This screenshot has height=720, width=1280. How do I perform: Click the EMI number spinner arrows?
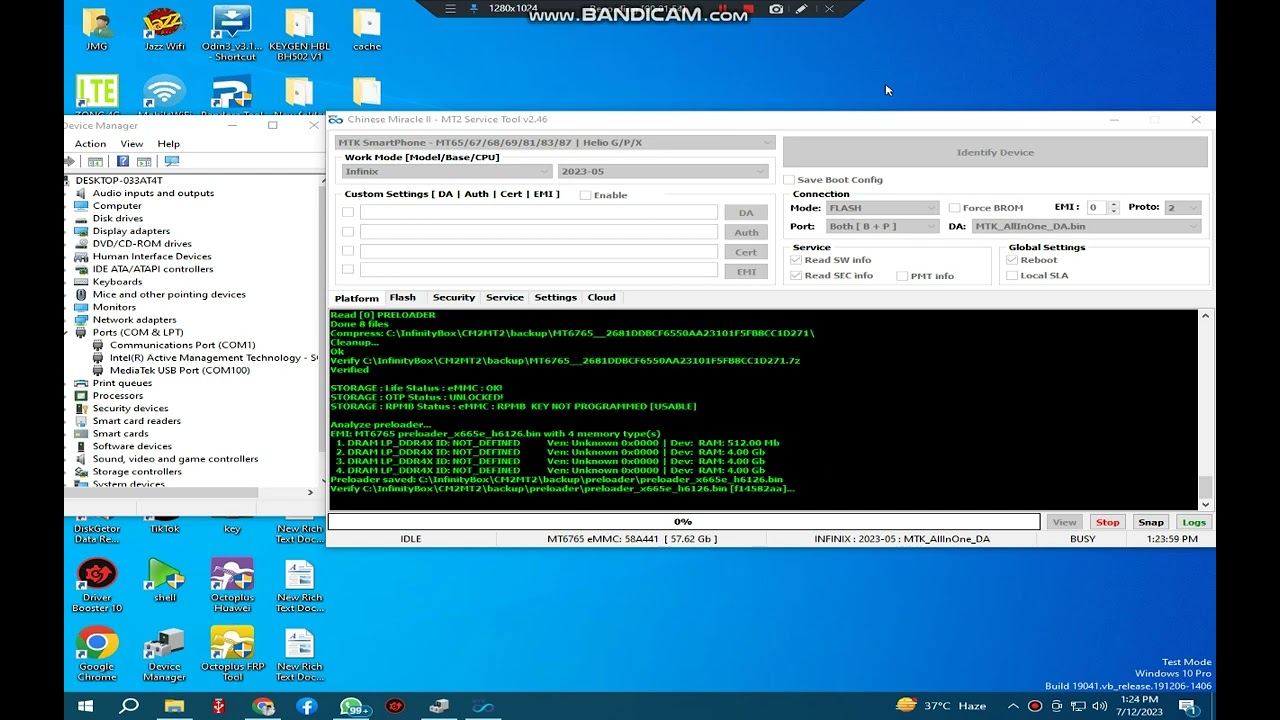coord(1112,208)
